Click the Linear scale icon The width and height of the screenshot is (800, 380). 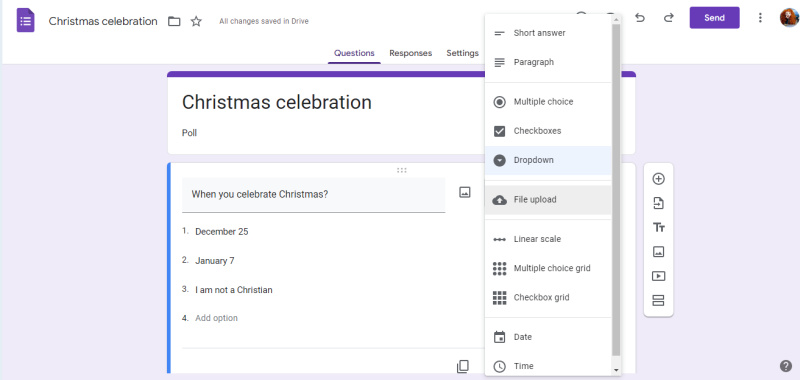pos(499,239)
